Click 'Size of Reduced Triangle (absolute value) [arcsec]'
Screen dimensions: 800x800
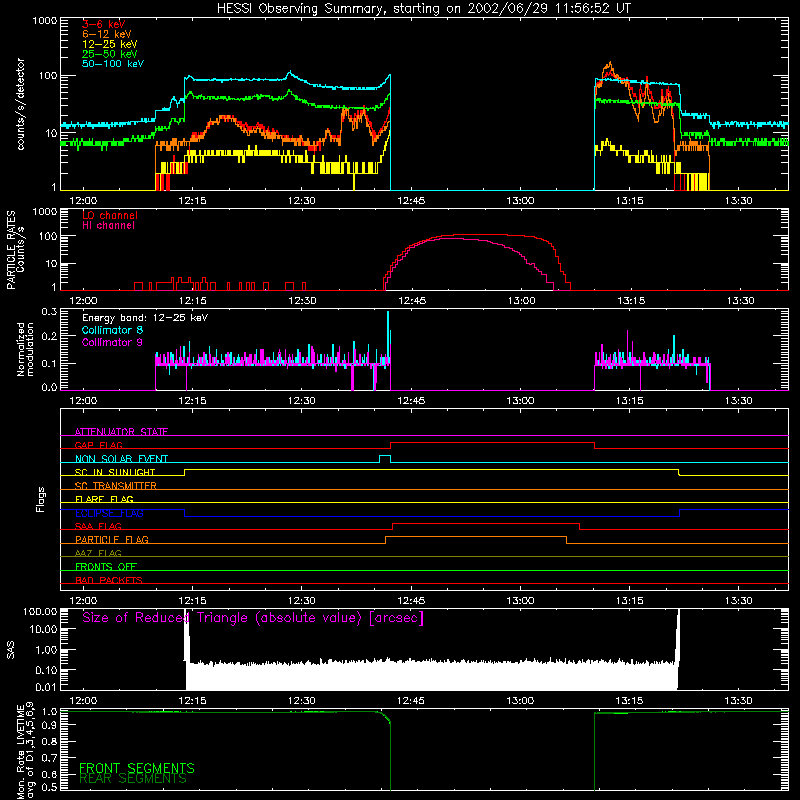[x=253, y=618]
